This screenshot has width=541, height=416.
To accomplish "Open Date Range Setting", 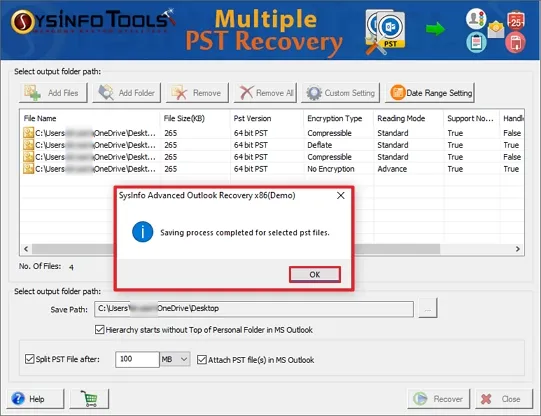I will (x=430, y=93).
